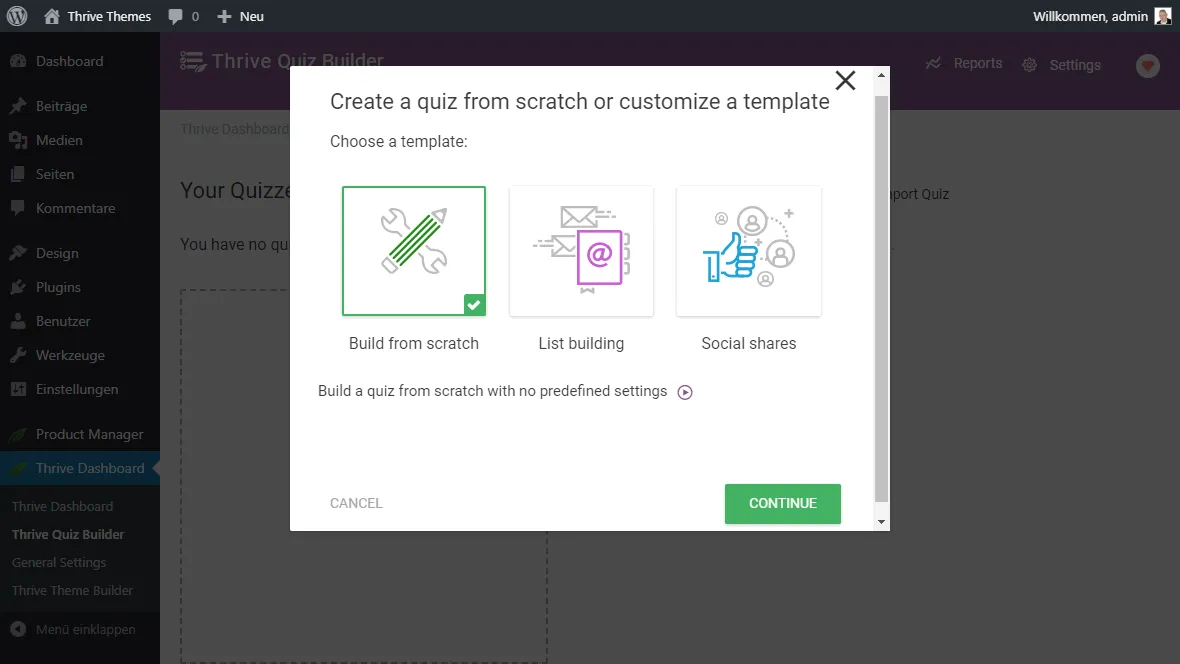Click the Benutzer user icon
This screenshot has height=664, width=1180.
18,321
